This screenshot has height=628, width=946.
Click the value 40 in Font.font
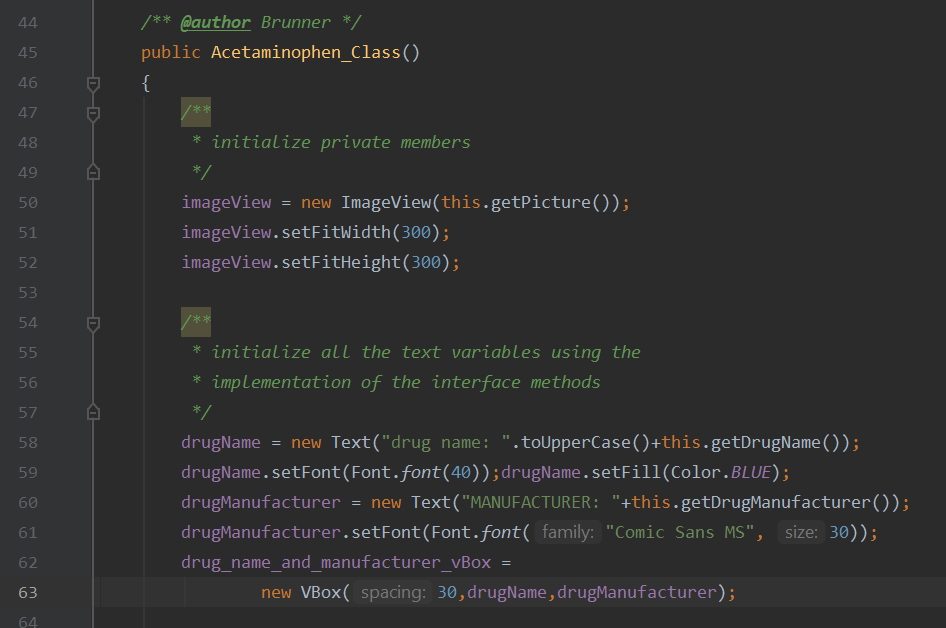click(461, 473)
